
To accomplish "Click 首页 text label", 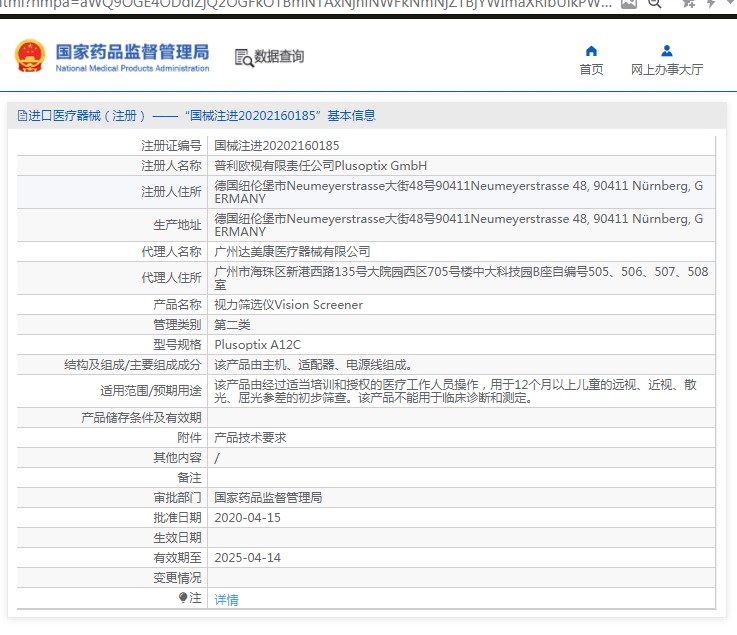I will (x=591, y=70).
